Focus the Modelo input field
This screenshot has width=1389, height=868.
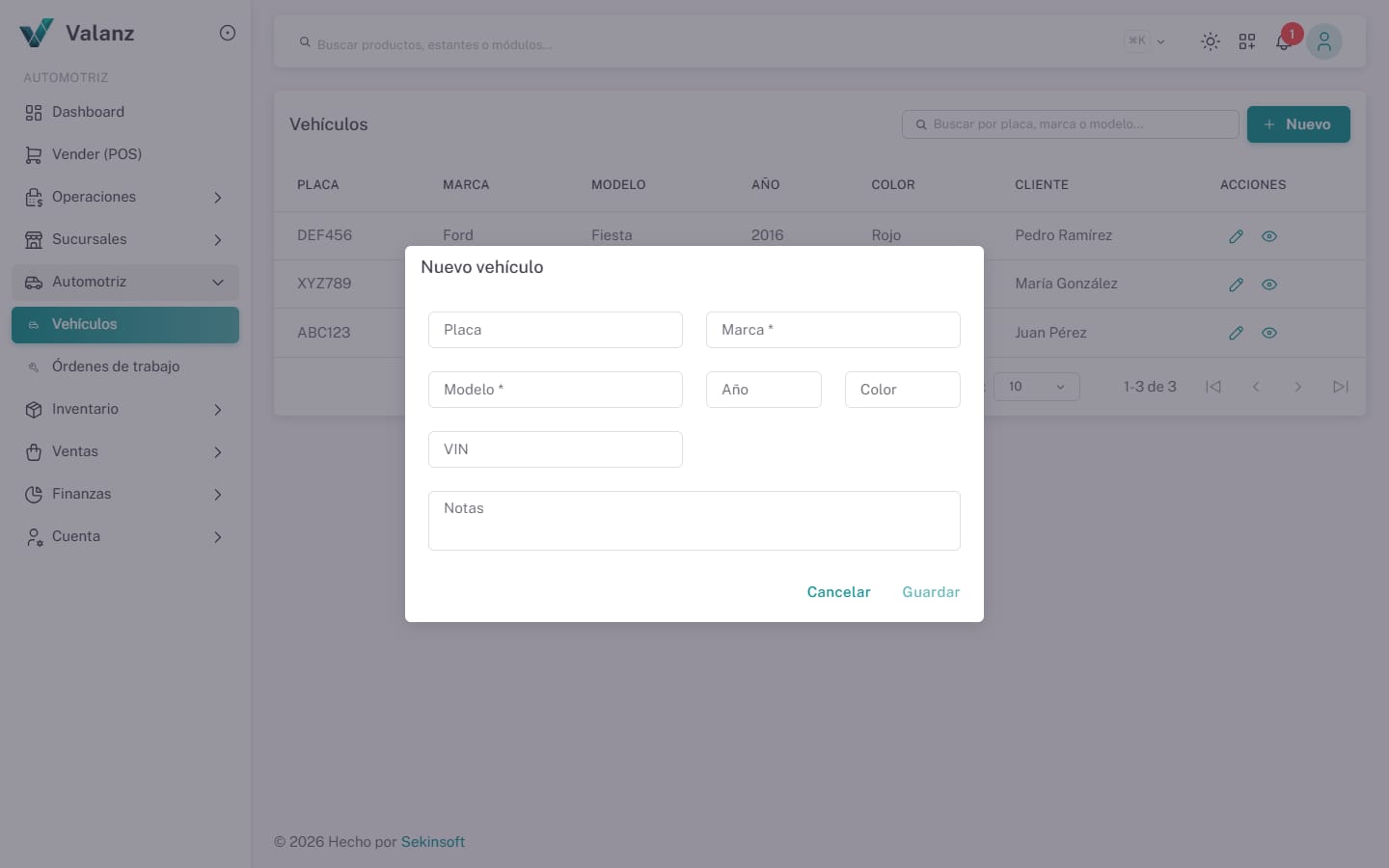coord(556,390)
